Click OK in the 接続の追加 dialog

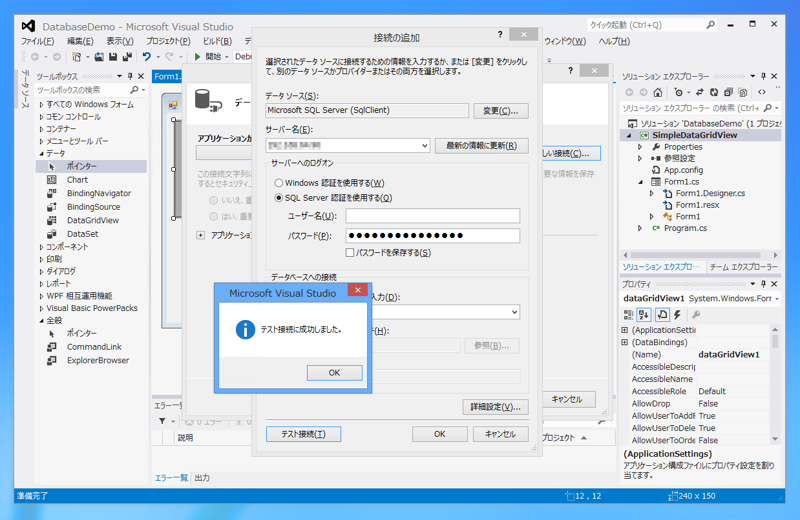click(439, 434)
